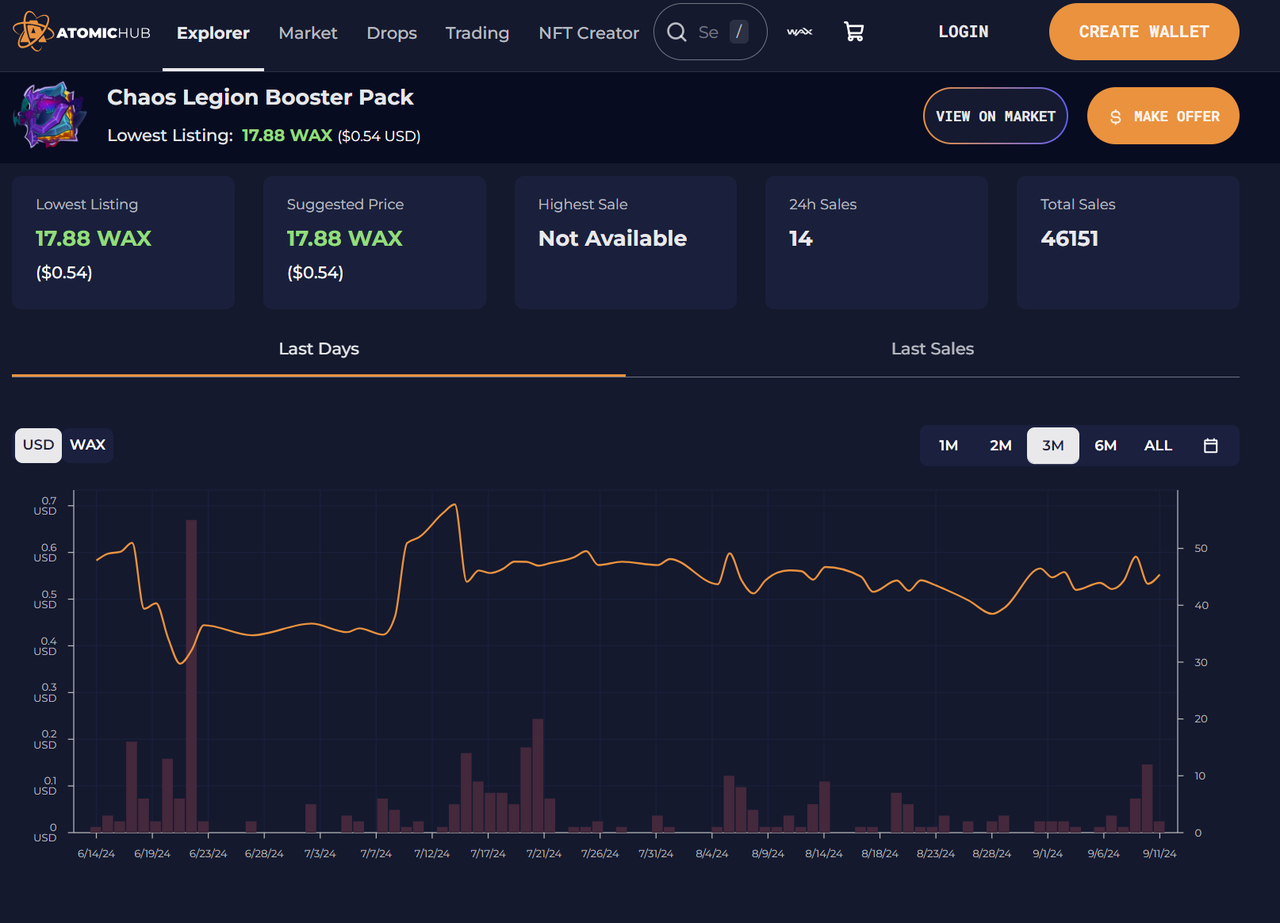This screenshot has width=1280, height=923.
Task: Open the Drops nav tab
Action: pyautogui.click(x=392, y=33)
